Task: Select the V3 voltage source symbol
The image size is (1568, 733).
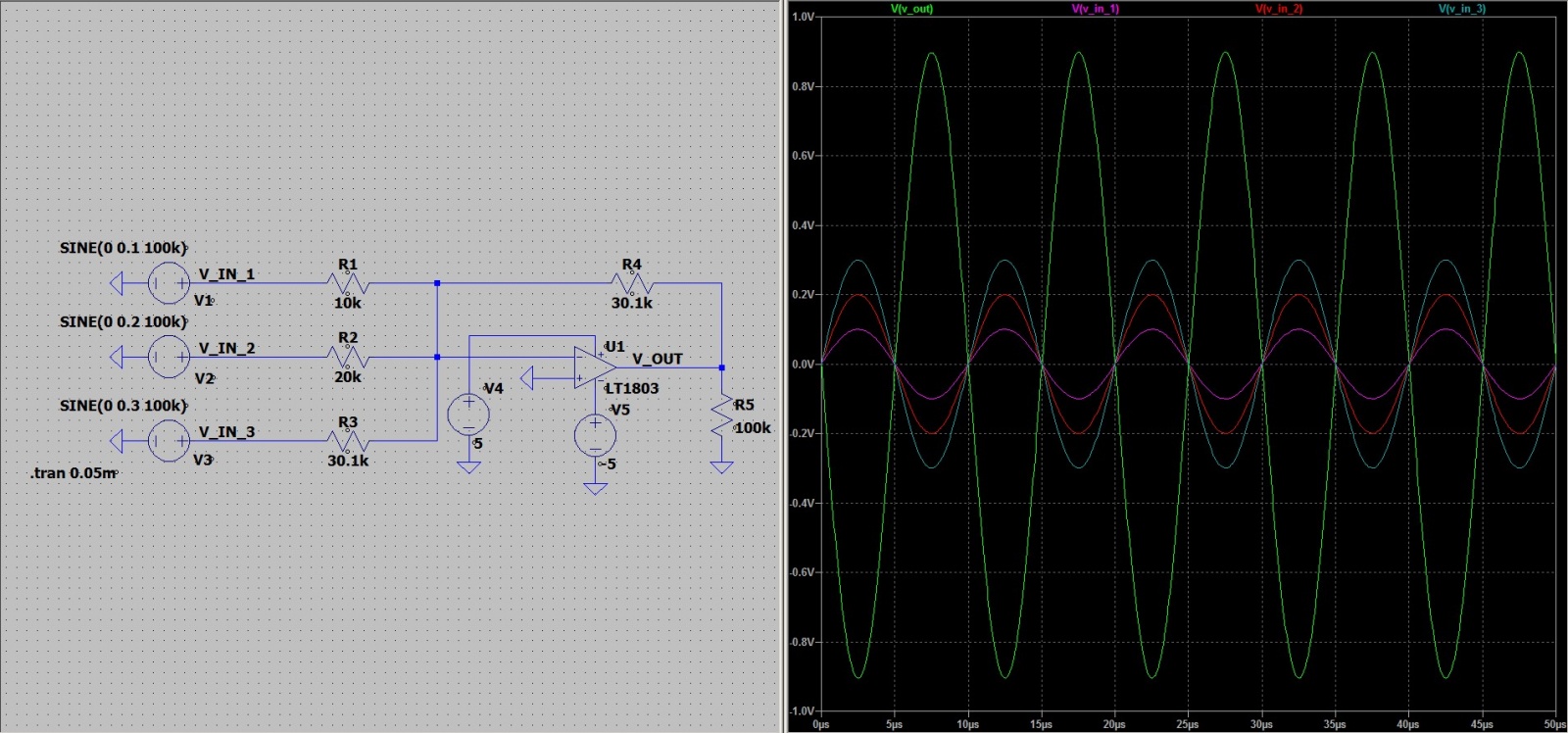Action: coord(169,441)
